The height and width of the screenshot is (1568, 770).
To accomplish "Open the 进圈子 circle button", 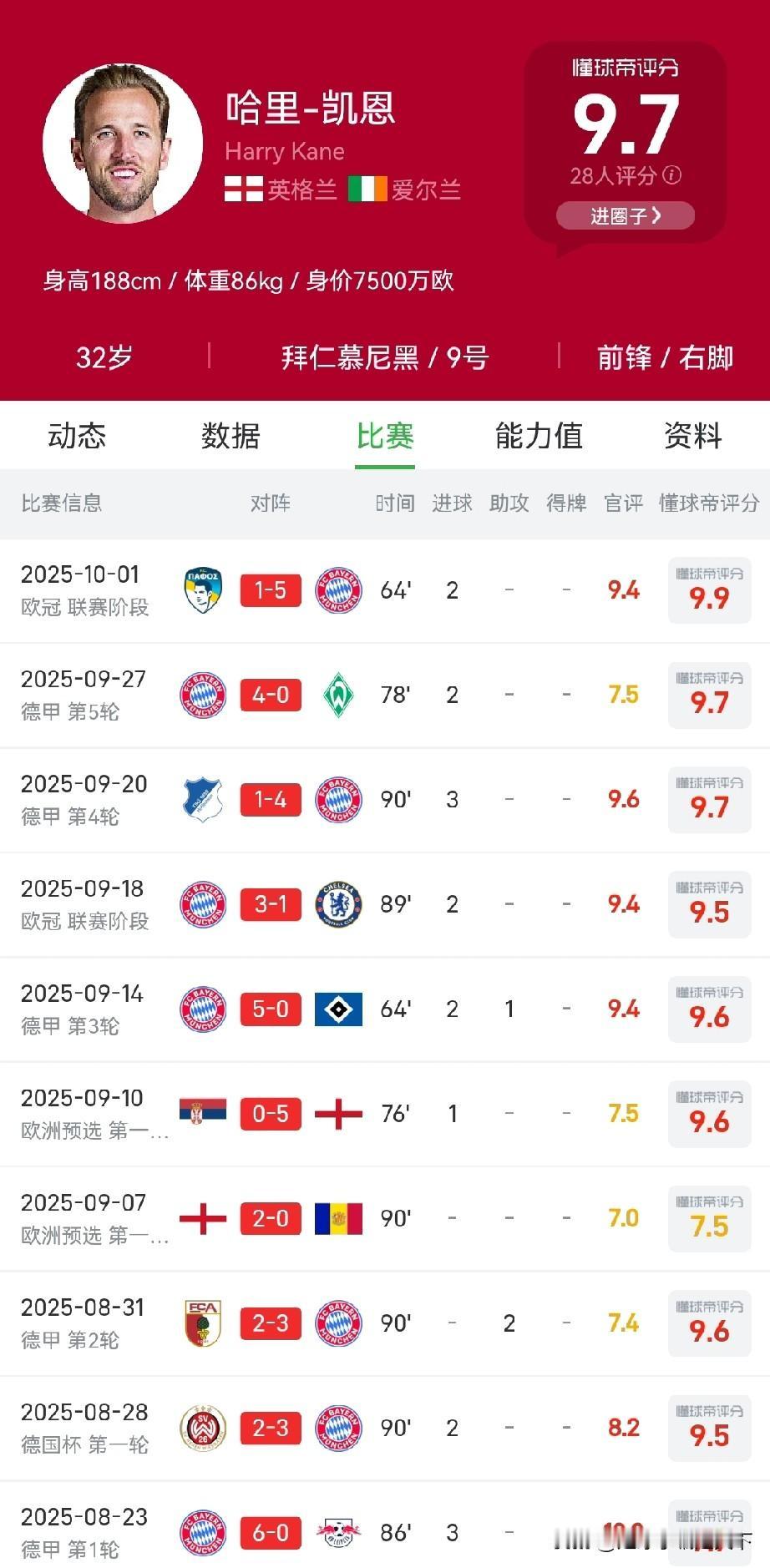I will [626, 215].
